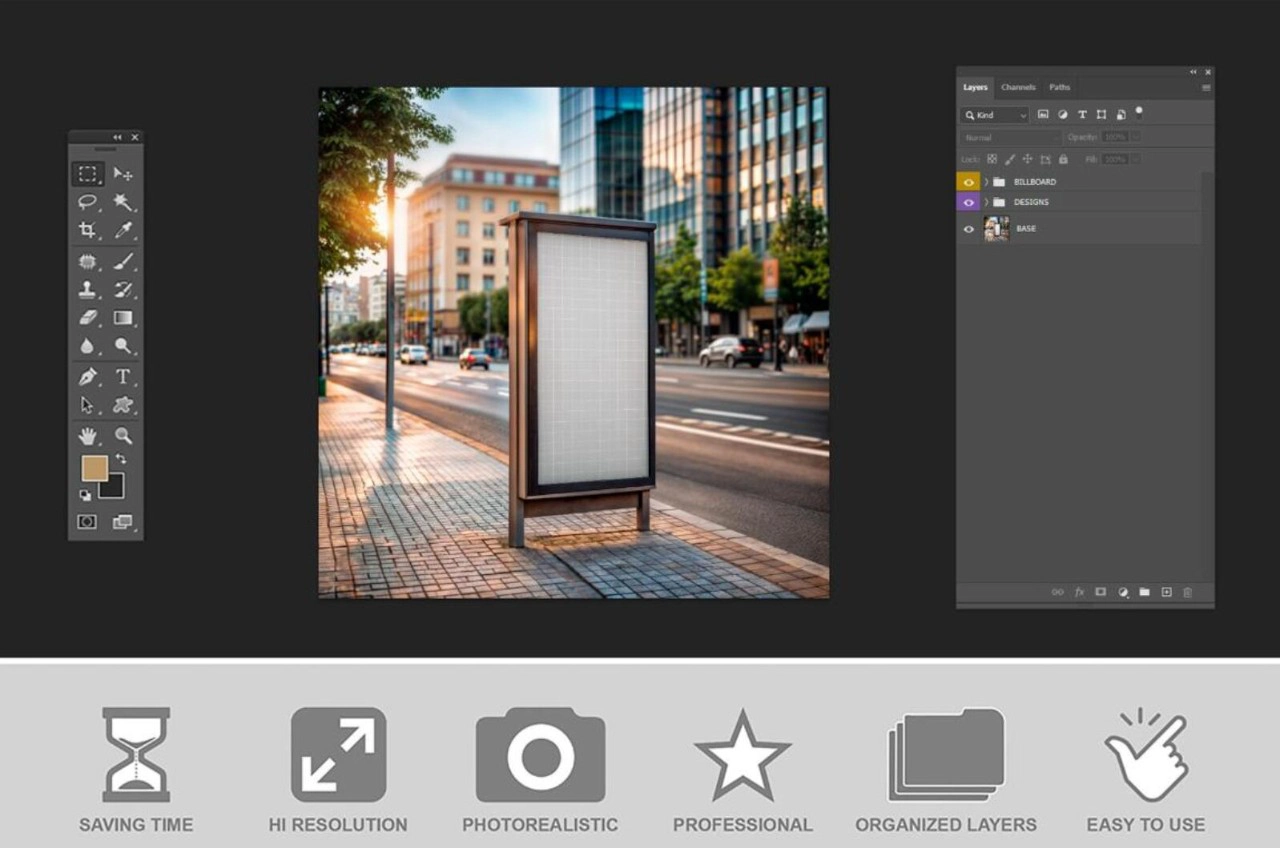Hide the DESIGNS group
Screen dimensions: 1280x848
[x=968, y=202]
